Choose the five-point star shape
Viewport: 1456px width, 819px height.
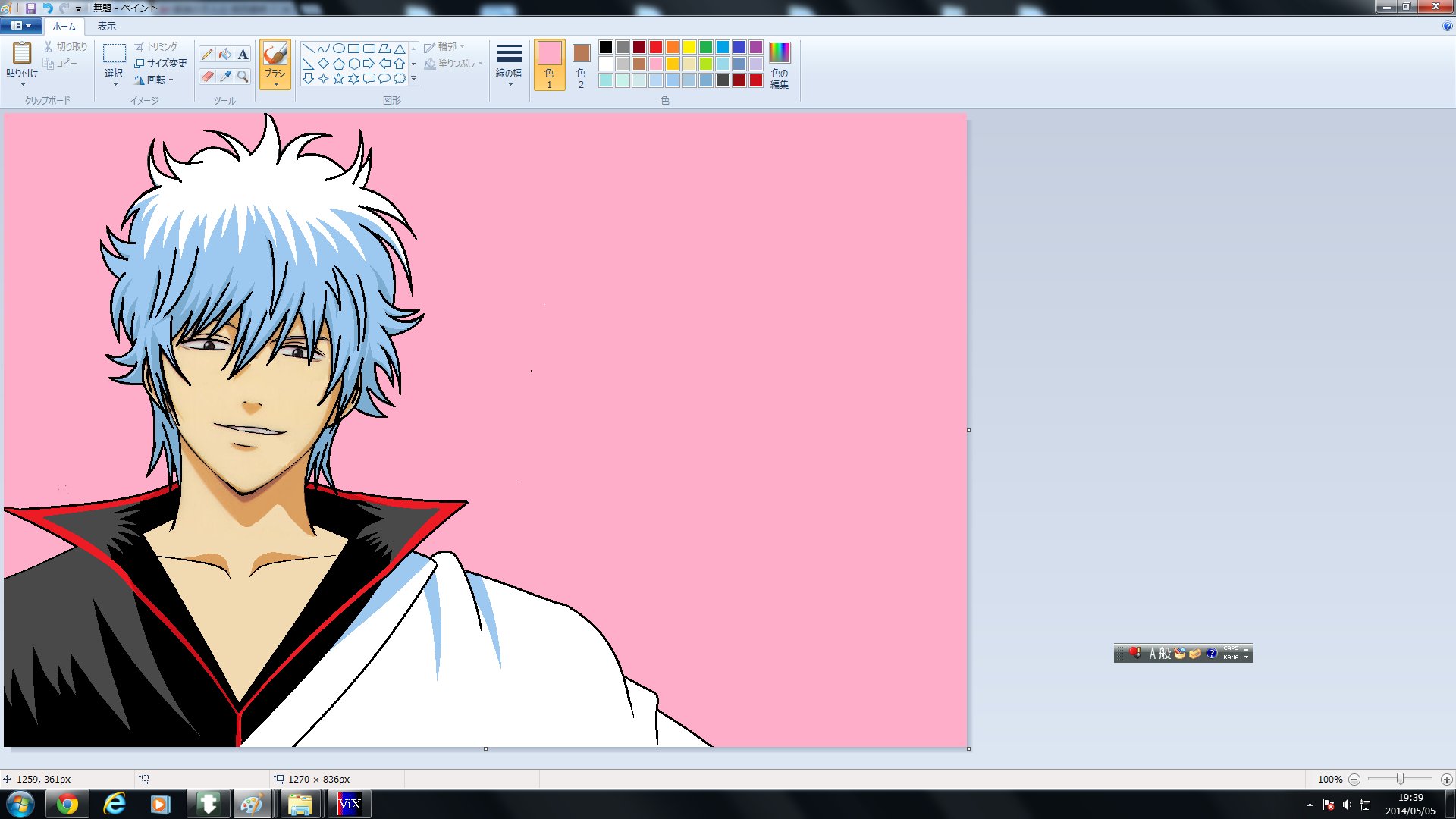pos(339,78)
